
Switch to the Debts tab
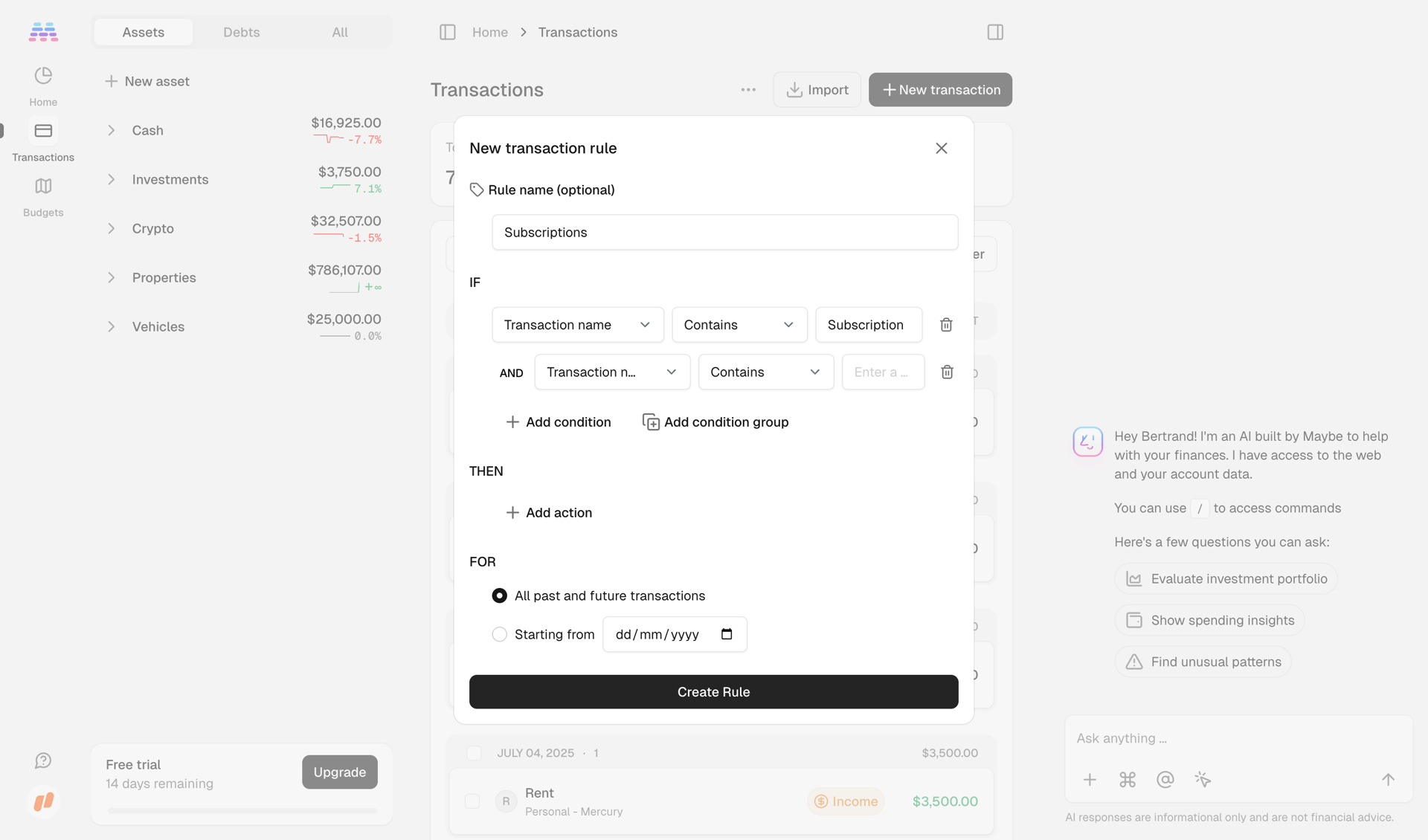pos(241,32)
